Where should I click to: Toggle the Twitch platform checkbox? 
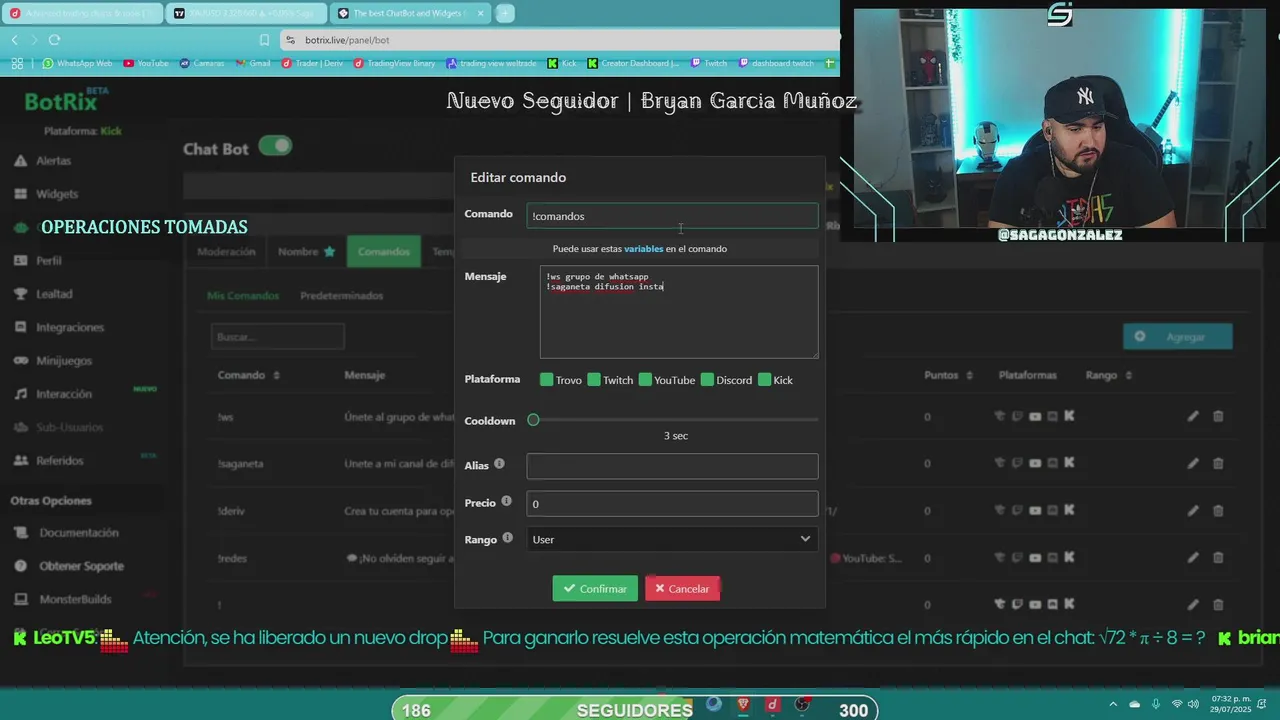click(594, 379)
